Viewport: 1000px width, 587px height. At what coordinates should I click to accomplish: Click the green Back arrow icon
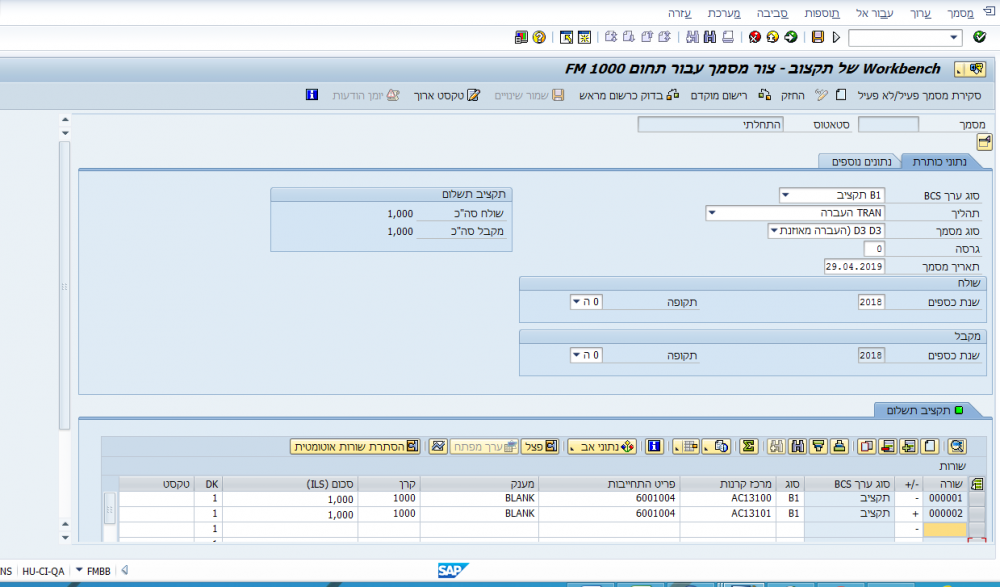point(791,37)
